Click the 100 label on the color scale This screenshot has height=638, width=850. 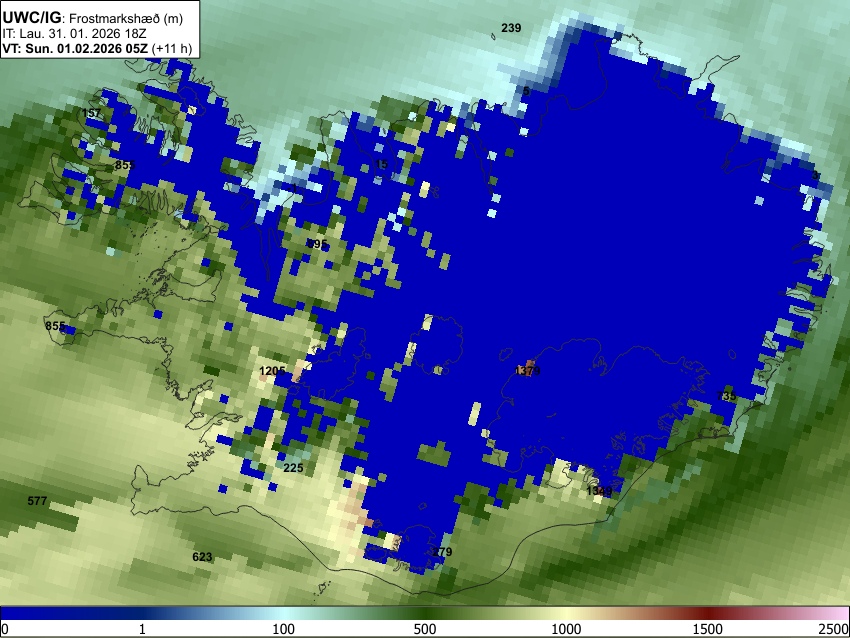coord(284,629)
